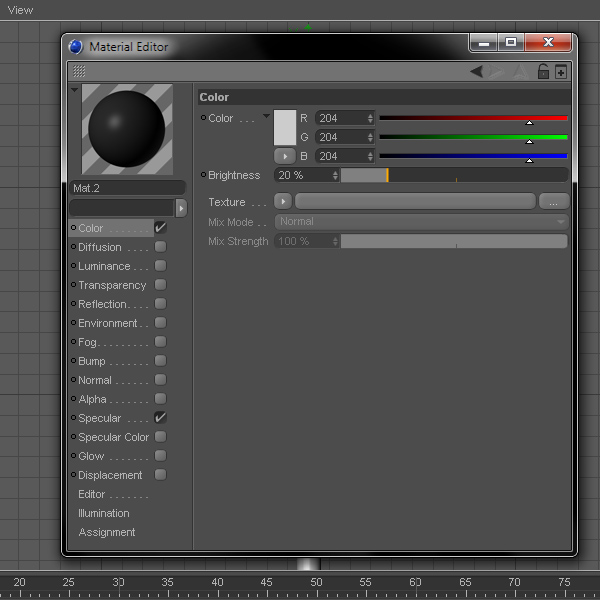Click the material preview sphere thumbnail

point(127,129)
